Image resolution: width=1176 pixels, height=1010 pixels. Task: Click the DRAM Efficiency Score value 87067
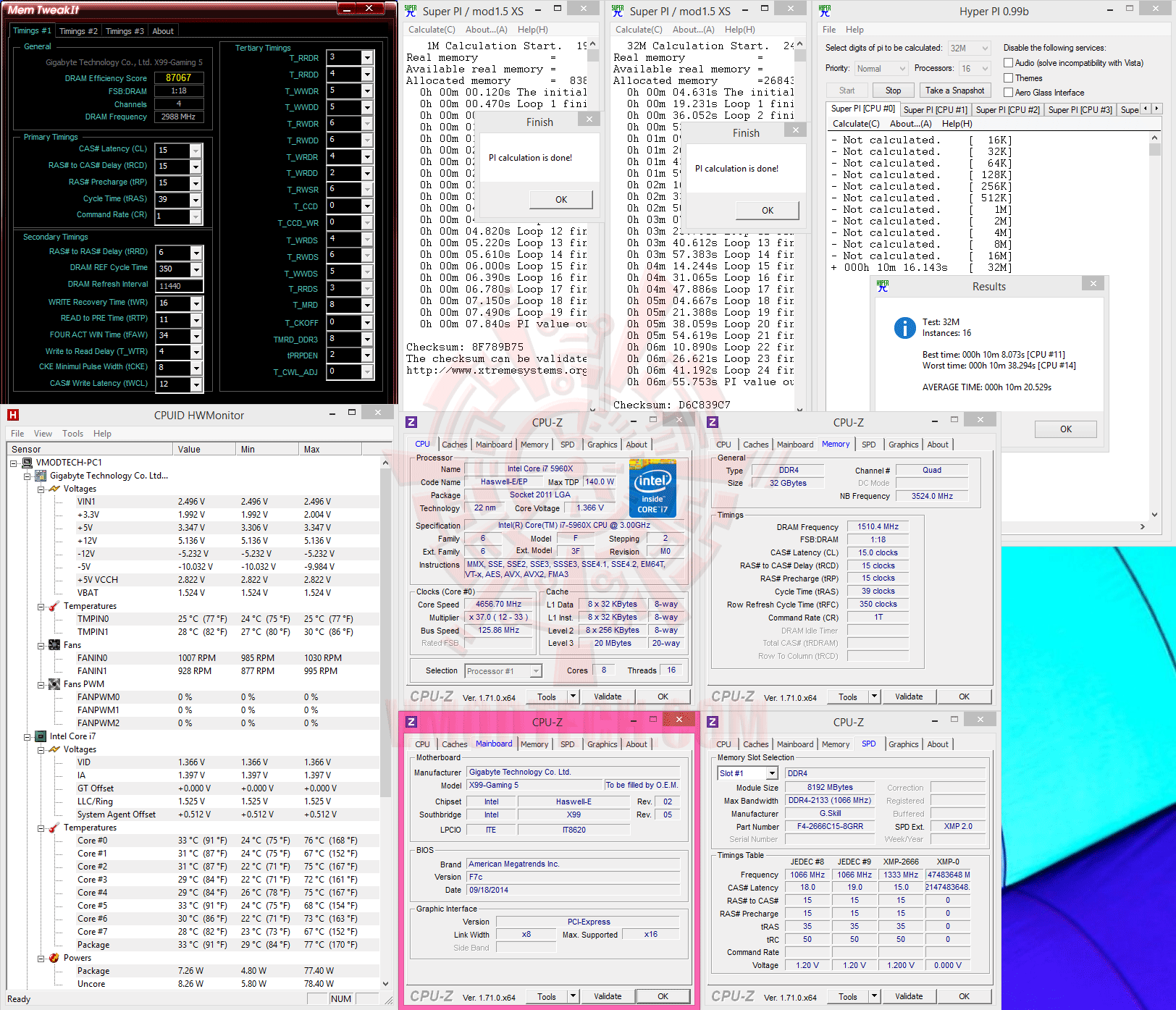coord(179,77)
